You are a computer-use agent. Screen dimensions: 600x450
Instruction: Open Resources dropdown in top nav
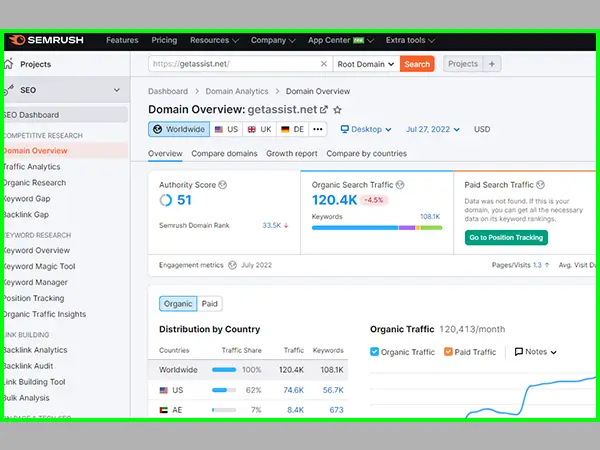pyautogui.click(x=214, y=40)
